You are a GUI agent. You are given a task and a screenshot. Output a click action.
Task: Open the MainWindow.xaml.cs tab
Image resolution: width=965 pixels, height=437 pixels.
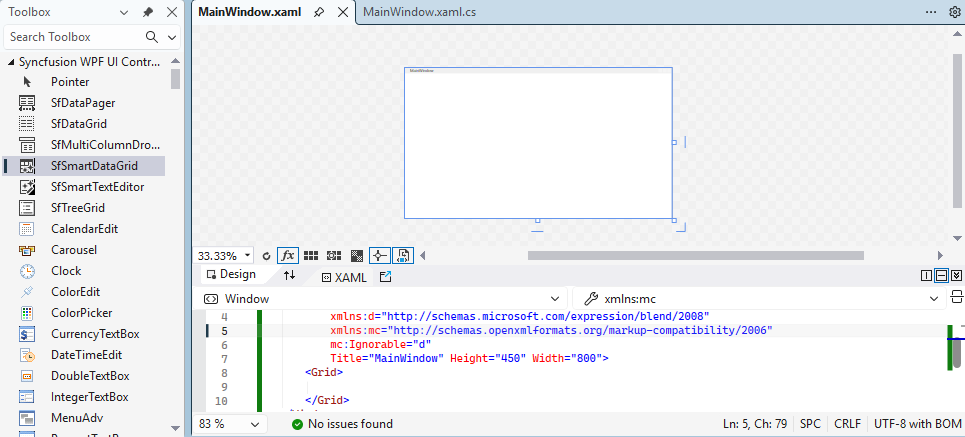point(420,12)
